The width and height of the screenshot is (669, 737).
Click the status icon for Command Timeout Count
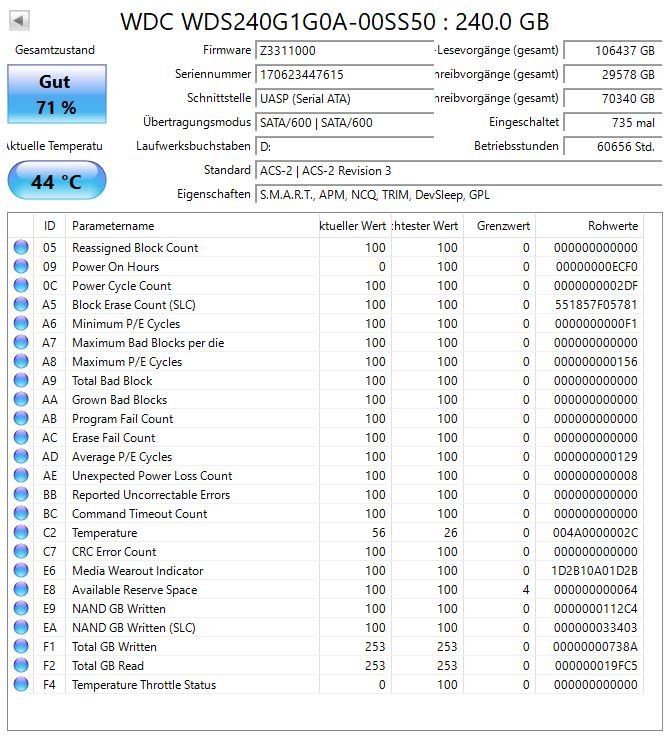click(21, 513)
